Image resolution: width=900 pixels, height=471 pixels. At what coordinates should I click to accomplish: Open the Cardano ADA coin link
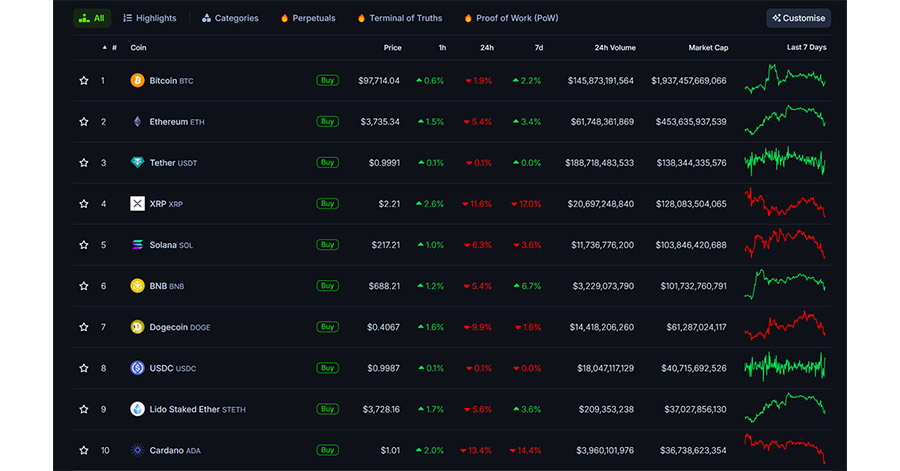tap(175, 450)
